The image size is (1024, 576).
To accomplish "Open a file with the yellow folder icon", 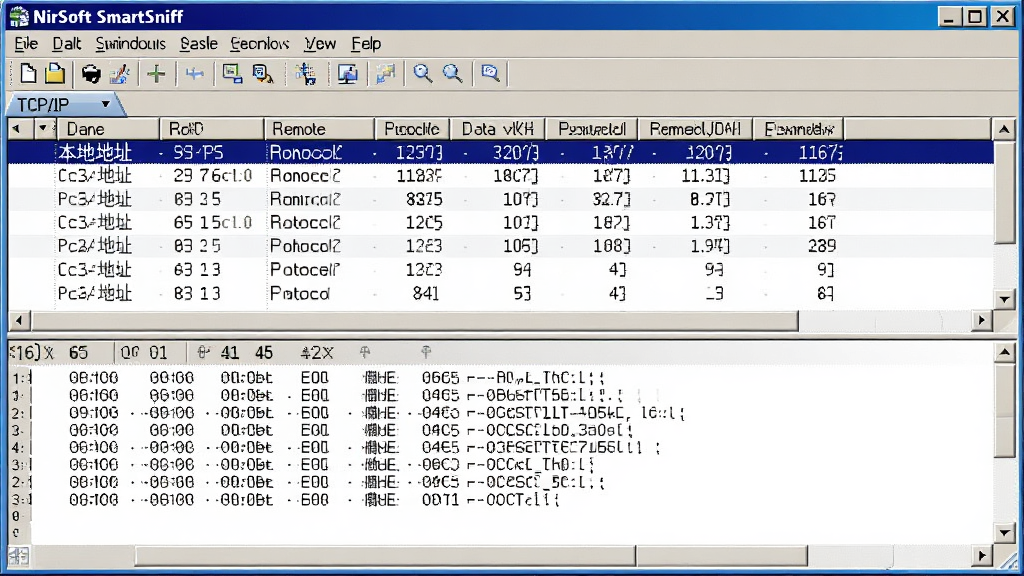I will coord(55,73).
